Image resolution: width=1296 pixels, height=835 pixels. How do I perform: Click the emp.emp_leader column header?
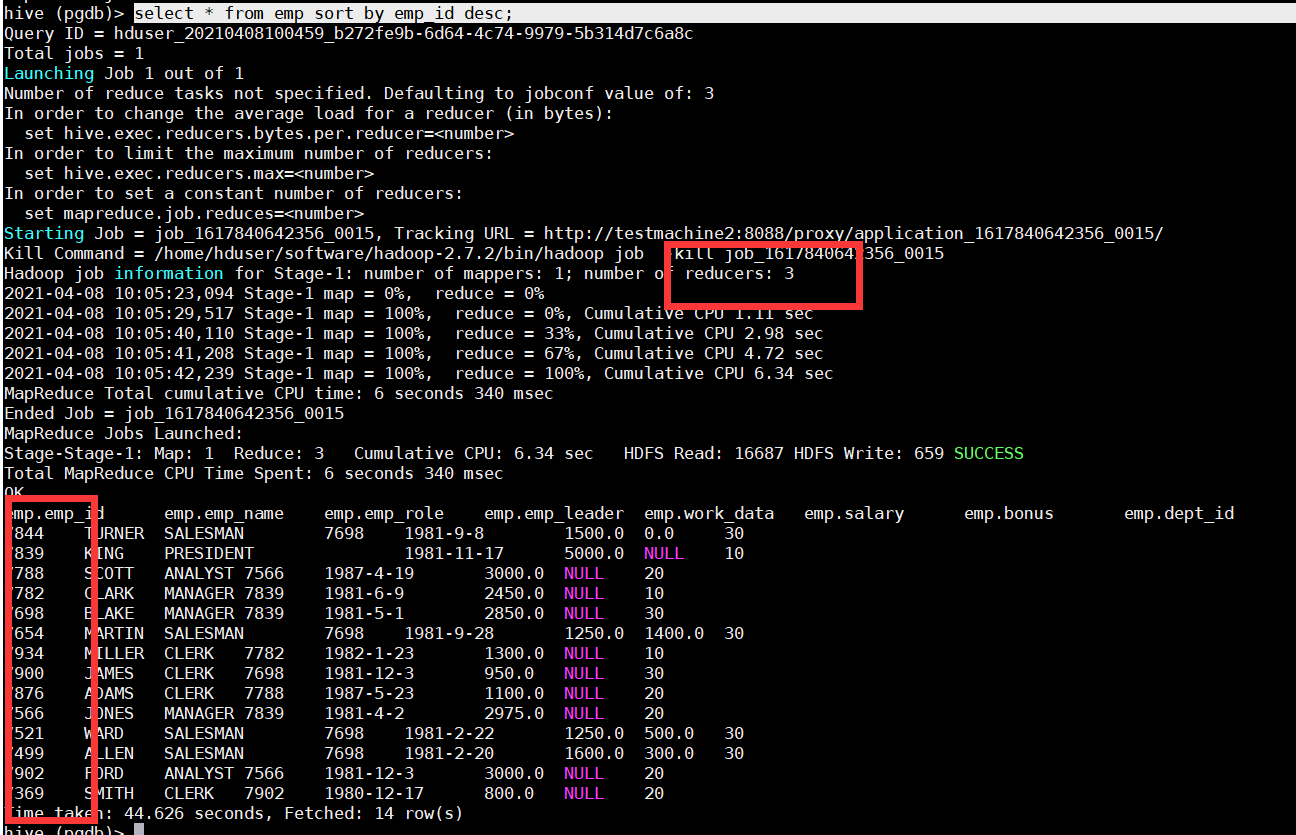click(554, 513)
